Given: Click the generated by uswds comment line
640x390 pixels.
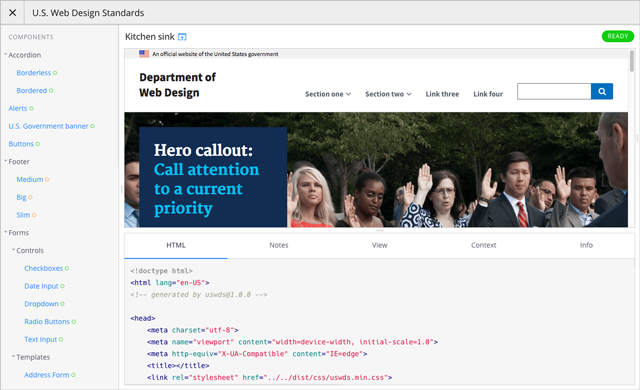Looking at the screenshot, I should tap(199, 295).
